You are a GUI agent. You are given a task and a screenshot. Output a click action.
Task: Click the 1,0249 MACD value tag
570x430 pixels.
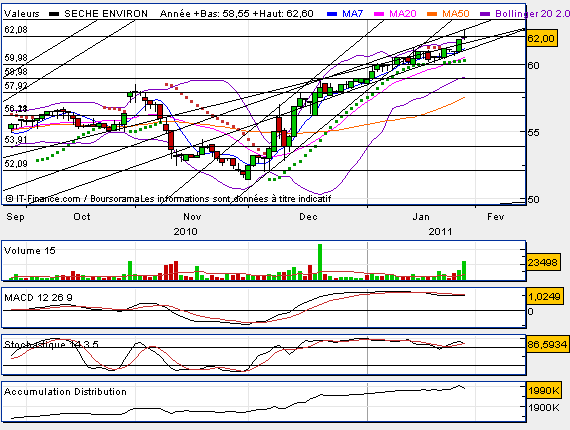(x=544, y=296)
